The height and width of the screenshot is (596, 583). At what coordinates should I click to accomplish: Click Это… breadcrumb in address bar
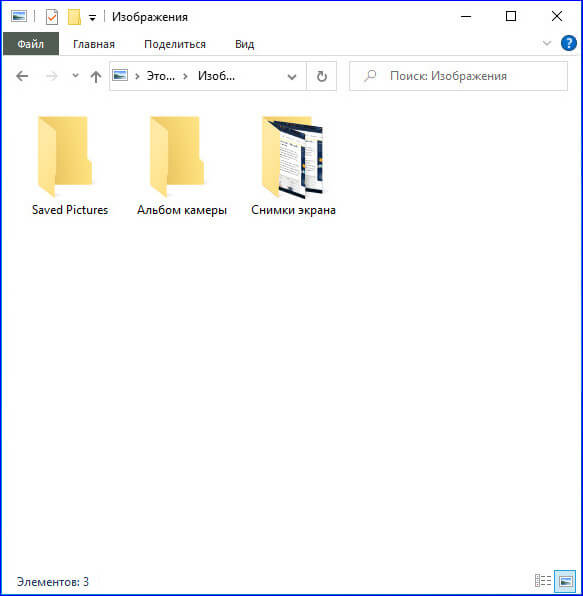[161, 76]
